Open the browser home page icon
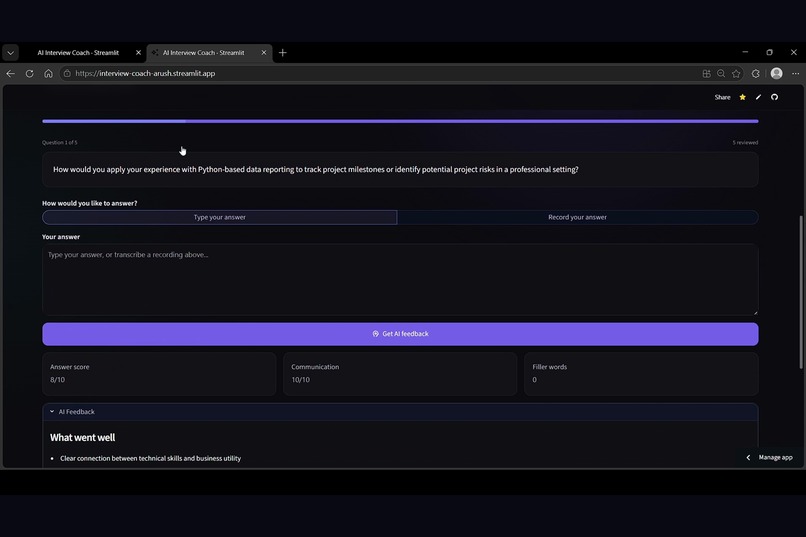The width and height of the screenshot is (806, 537). [48, 73]
